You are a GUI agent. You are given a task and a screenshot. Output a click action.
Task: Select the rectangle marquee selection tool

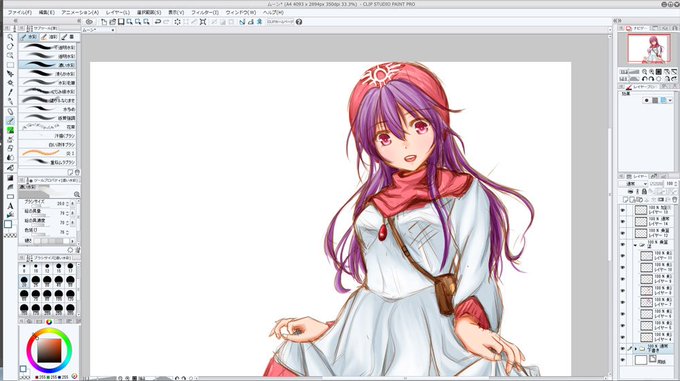pyautogui.click(x=10, y=65)
